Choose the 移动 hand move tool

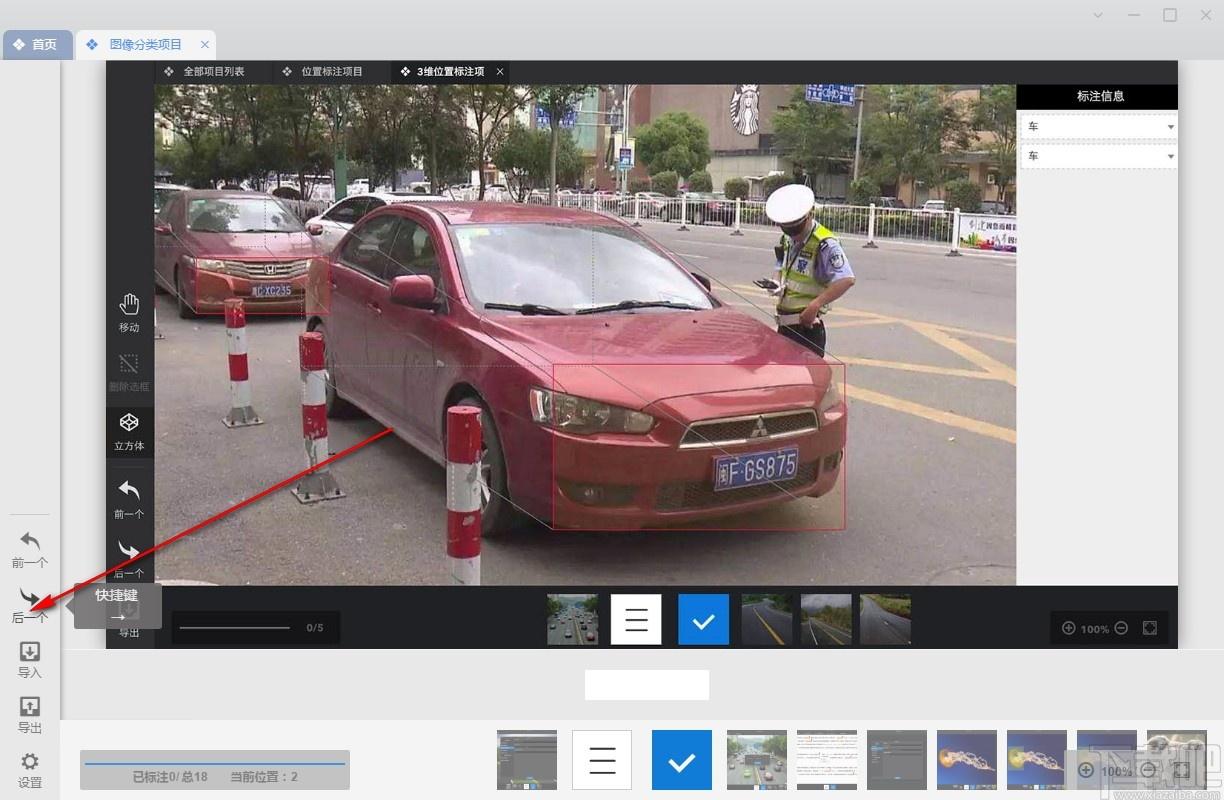129,312
